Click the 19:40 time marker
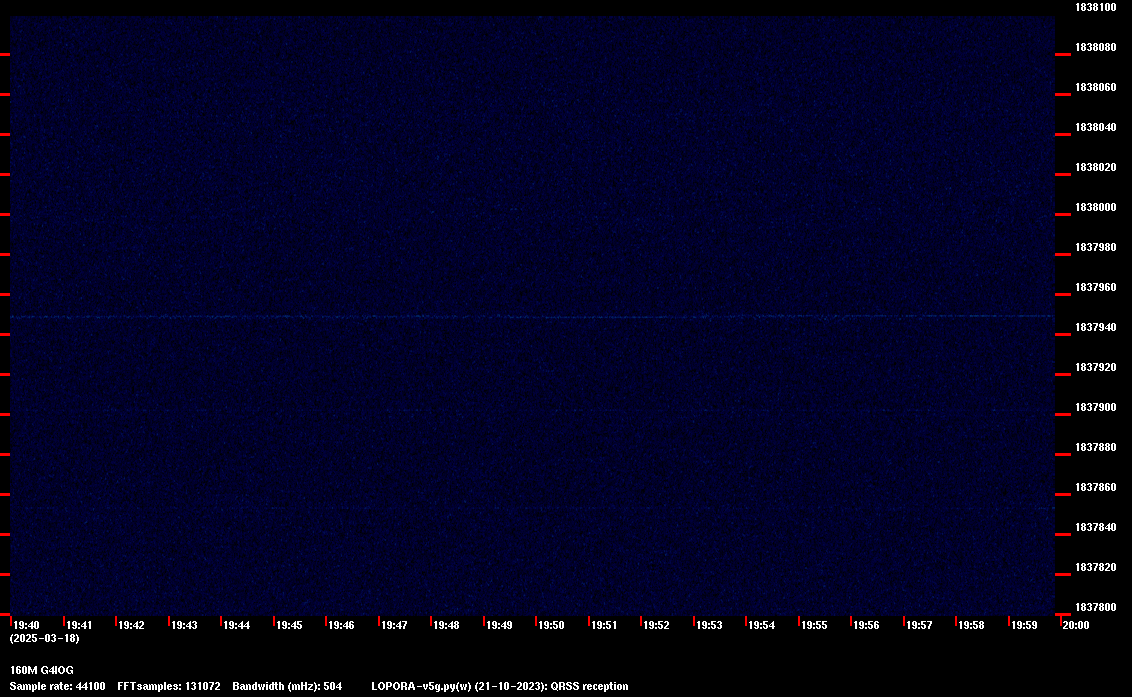Screen dimensions: 1132x697 coord(26,625)
